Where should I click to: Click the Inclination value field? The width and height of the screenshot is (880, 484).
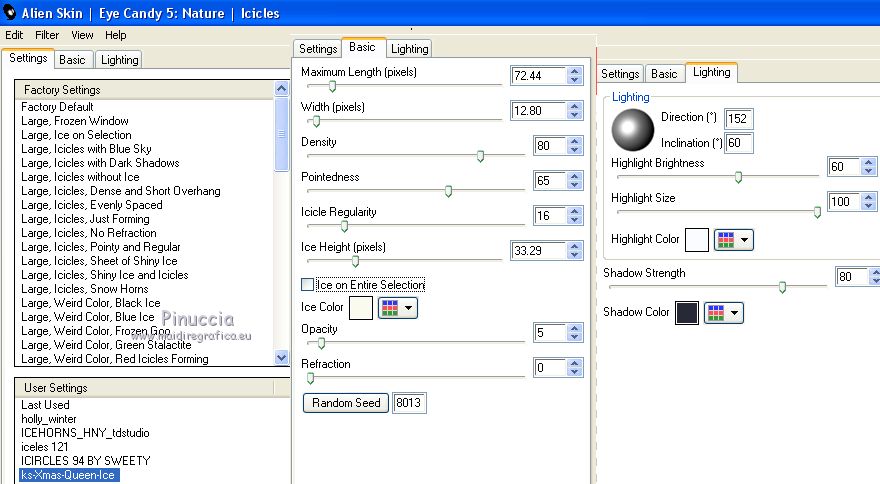pyautogui.click(x=738, y=143)
